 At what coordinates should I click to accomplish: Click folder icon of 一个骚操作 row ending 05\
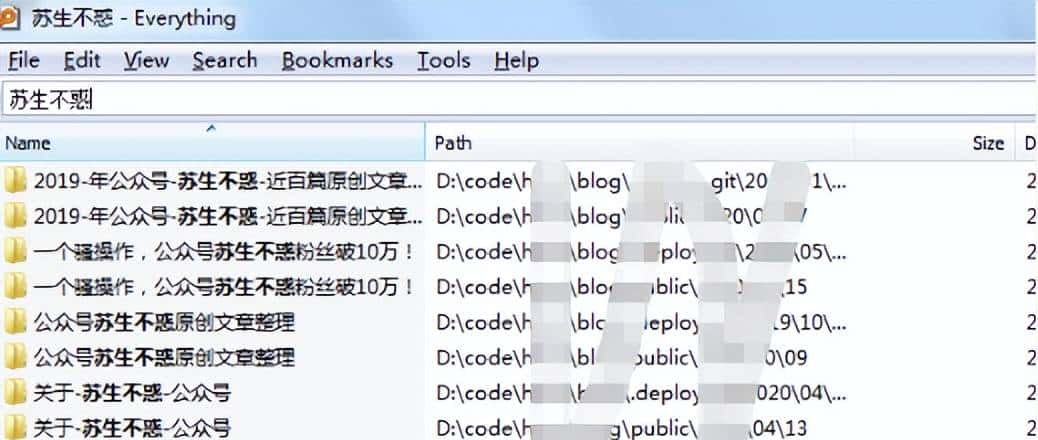click(15, 251)
